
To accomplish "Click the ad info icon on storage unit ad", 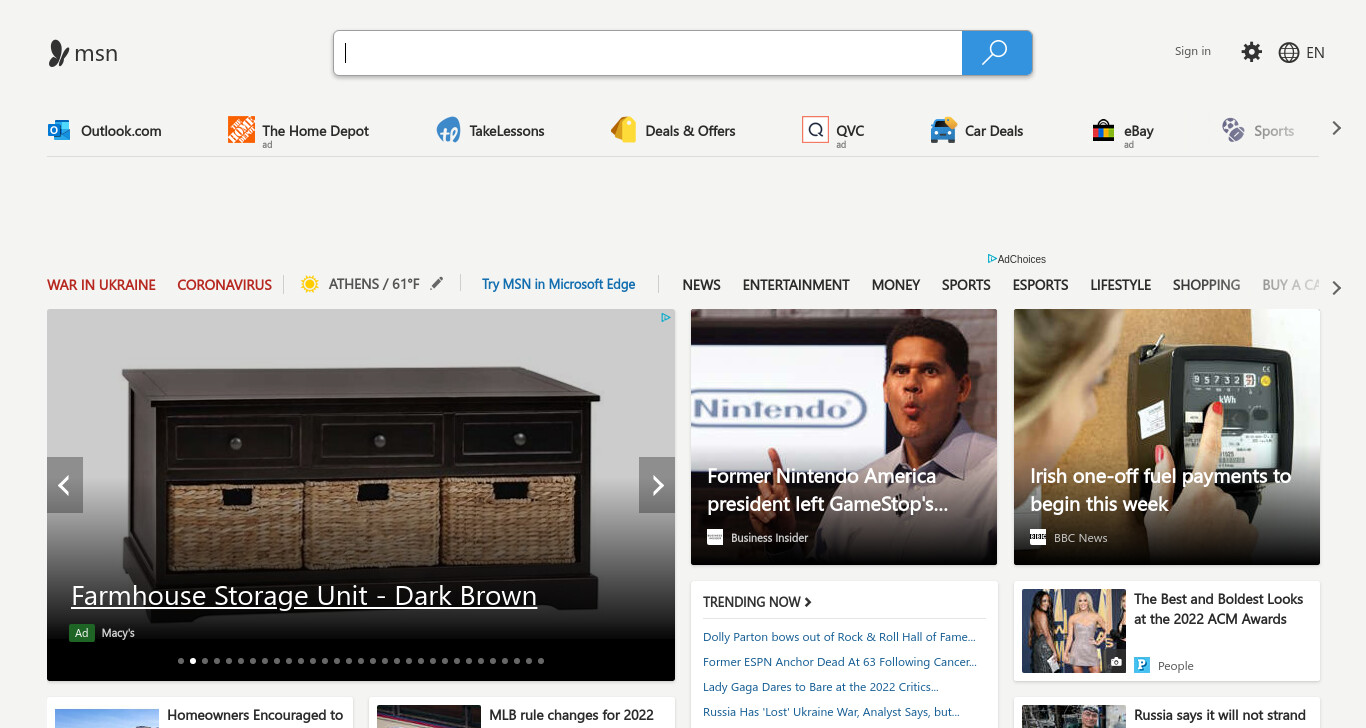I will point(665,318).
